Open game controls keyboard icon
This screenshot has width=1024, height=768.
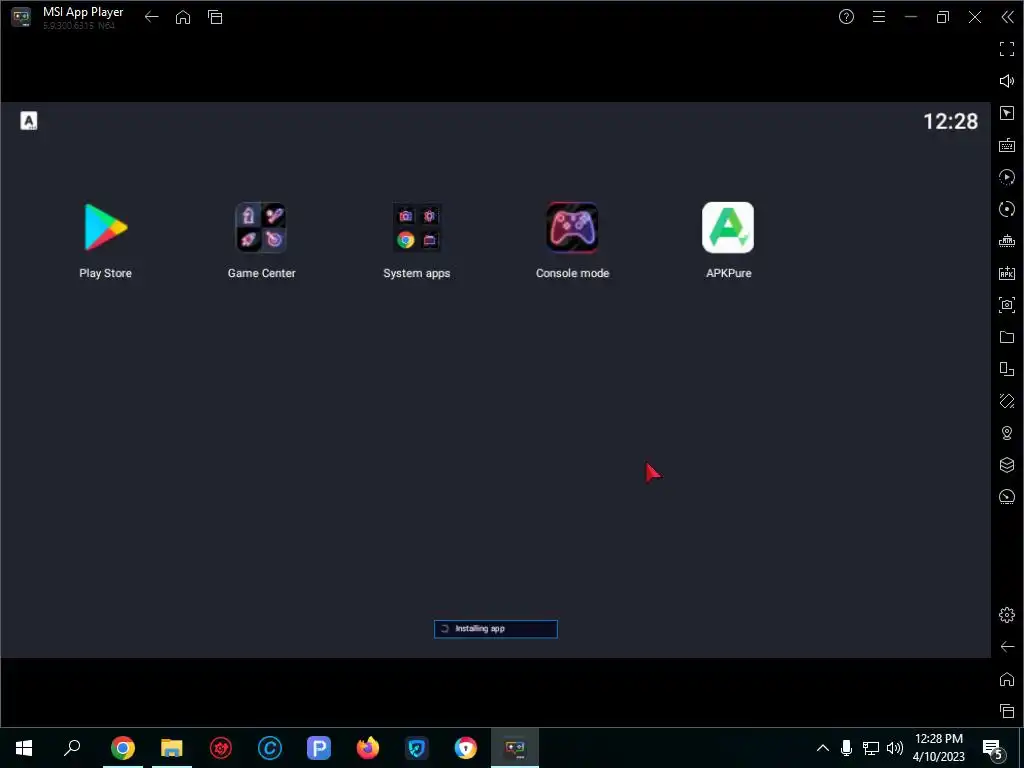tap(1007, 145)
